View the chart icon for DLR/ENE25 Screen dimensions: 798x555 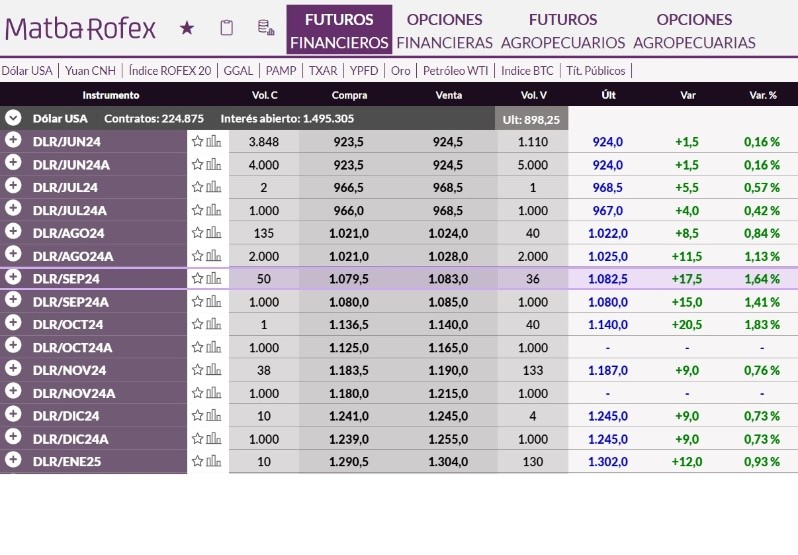(x=213, y=462)
